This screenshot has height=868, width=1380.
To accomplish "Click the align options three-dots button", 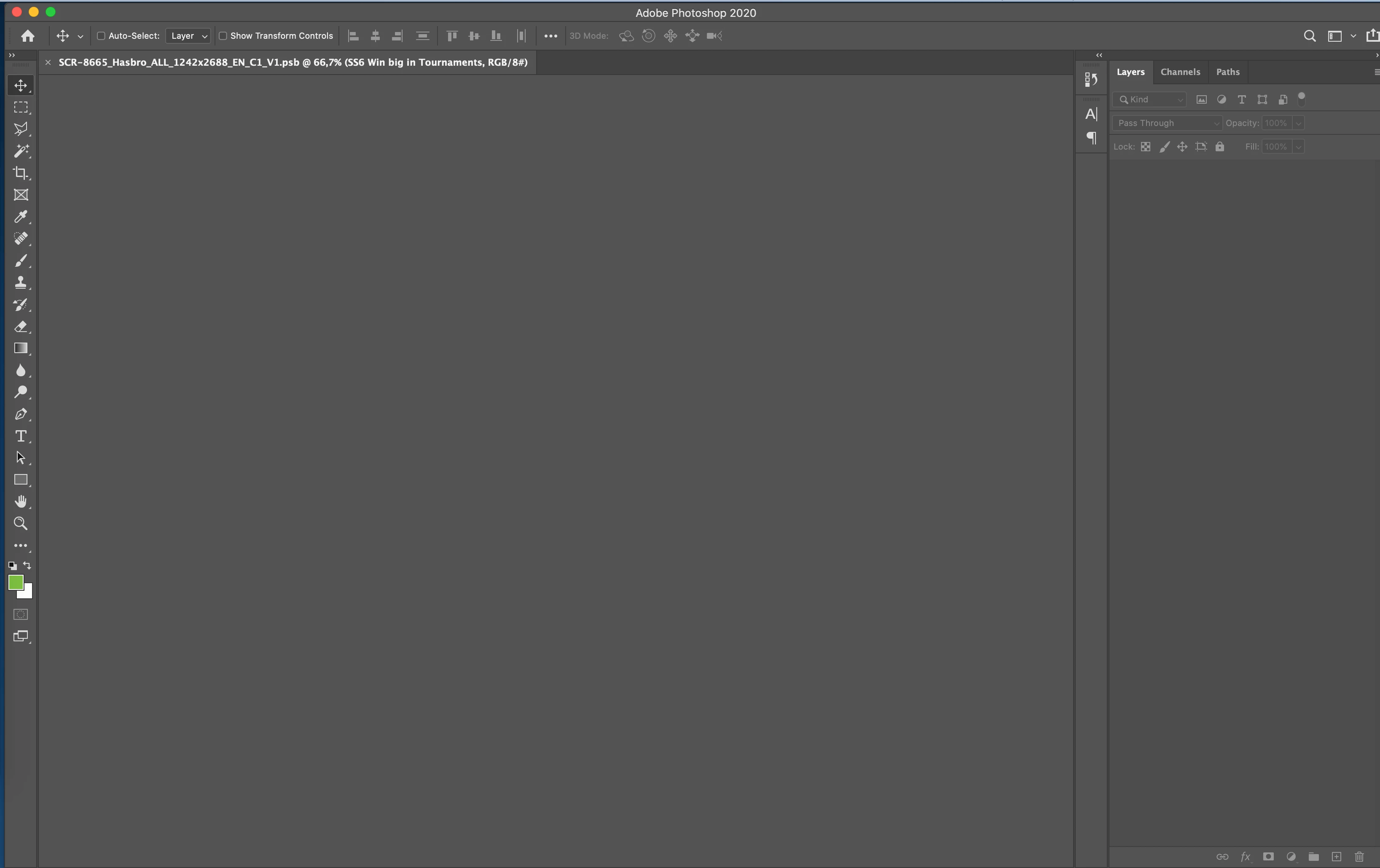I will 550,36.
